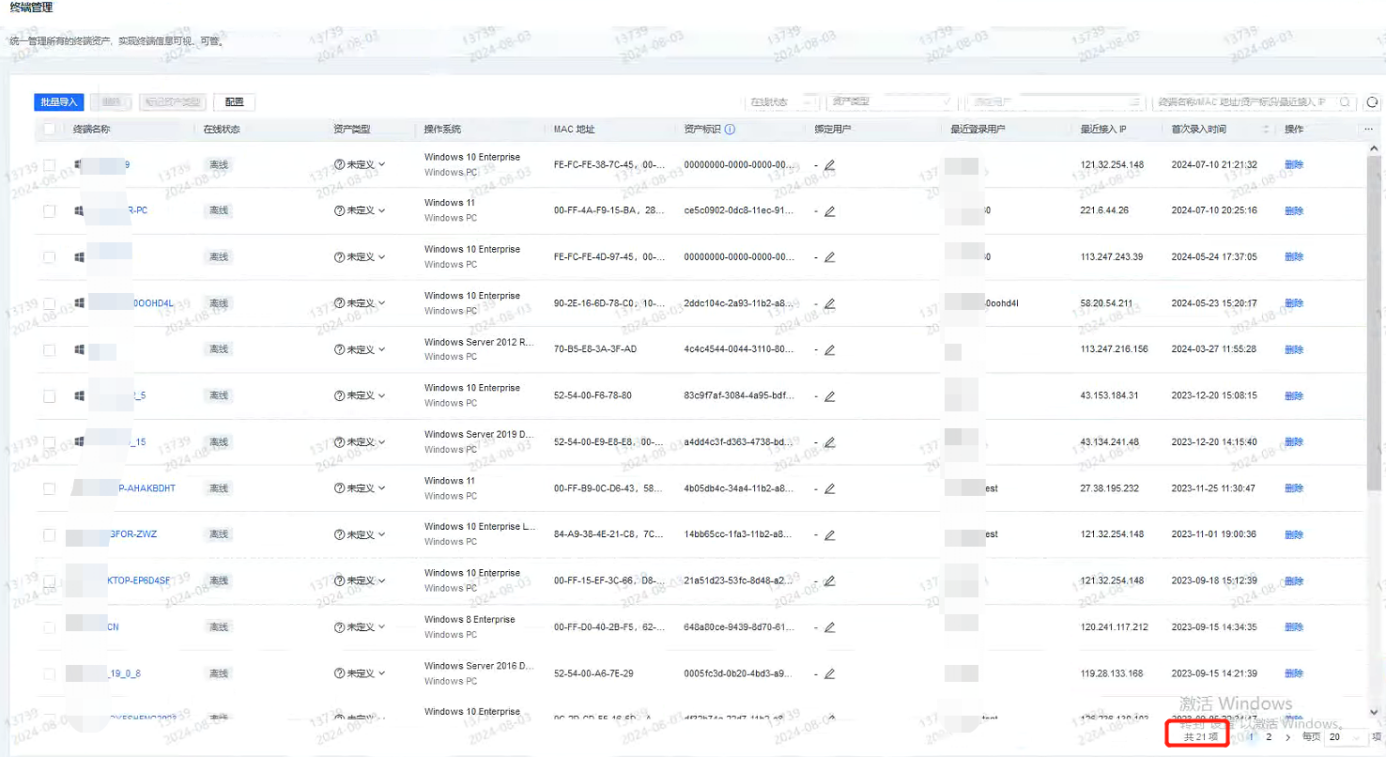
Task: Check the row with IP 221.6.44.26
Action: coord(49,211)
